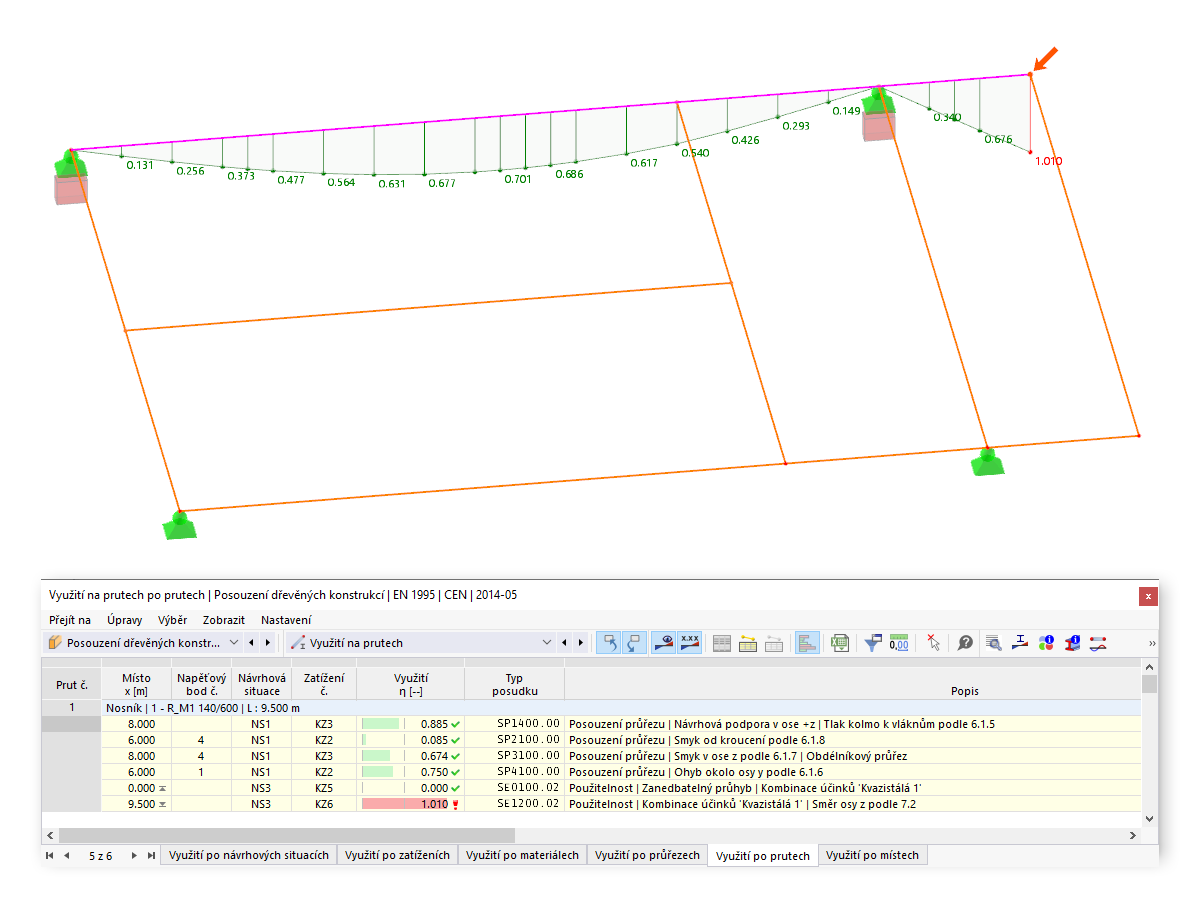The height and width of the screenshot is (900, 1200).
Task: Click the utilization bar showing 0.885
Action: point(380,724)
